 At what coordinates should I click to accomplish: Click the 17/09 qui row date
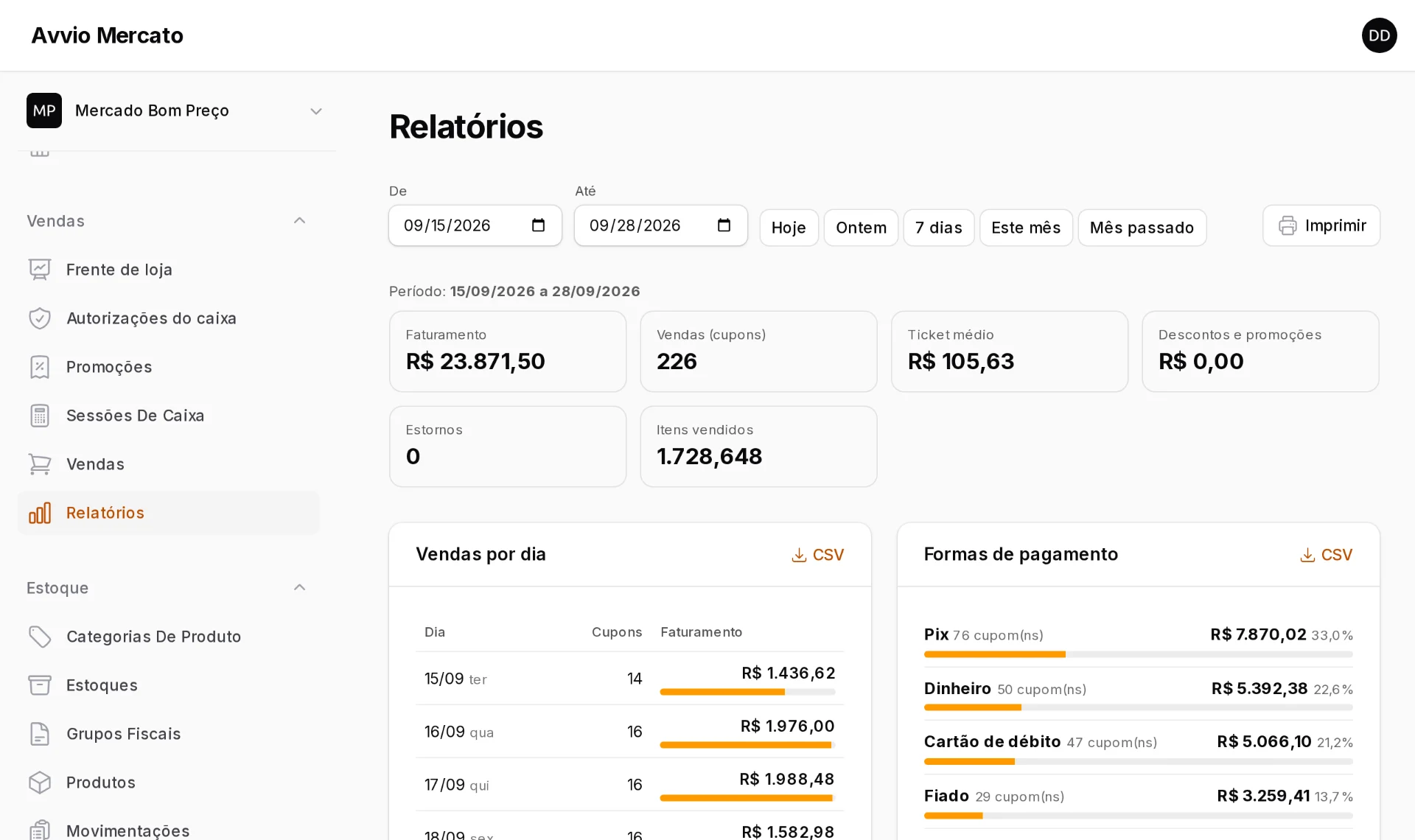[457, 785]
